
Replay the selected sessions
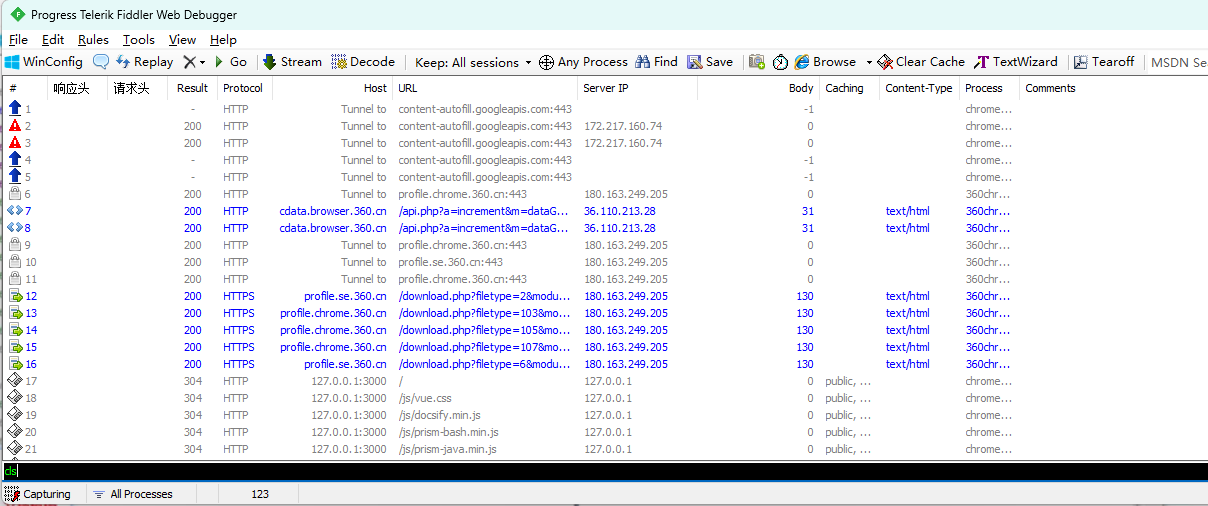(145, 62)
